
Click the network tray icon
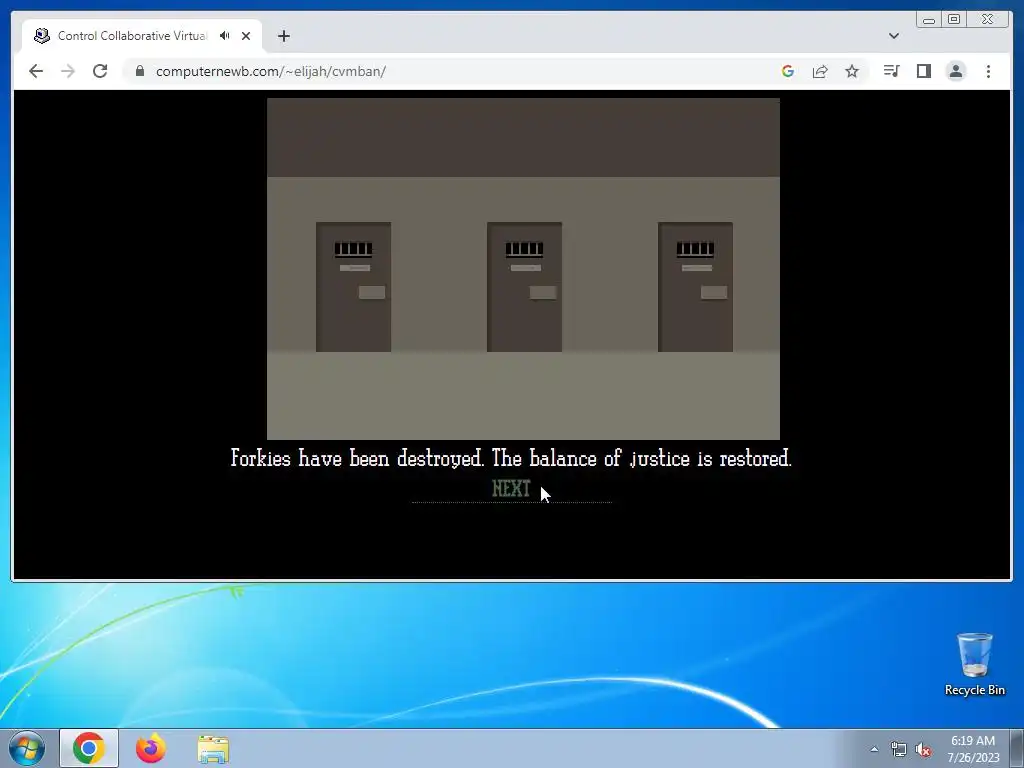[899, 750]
